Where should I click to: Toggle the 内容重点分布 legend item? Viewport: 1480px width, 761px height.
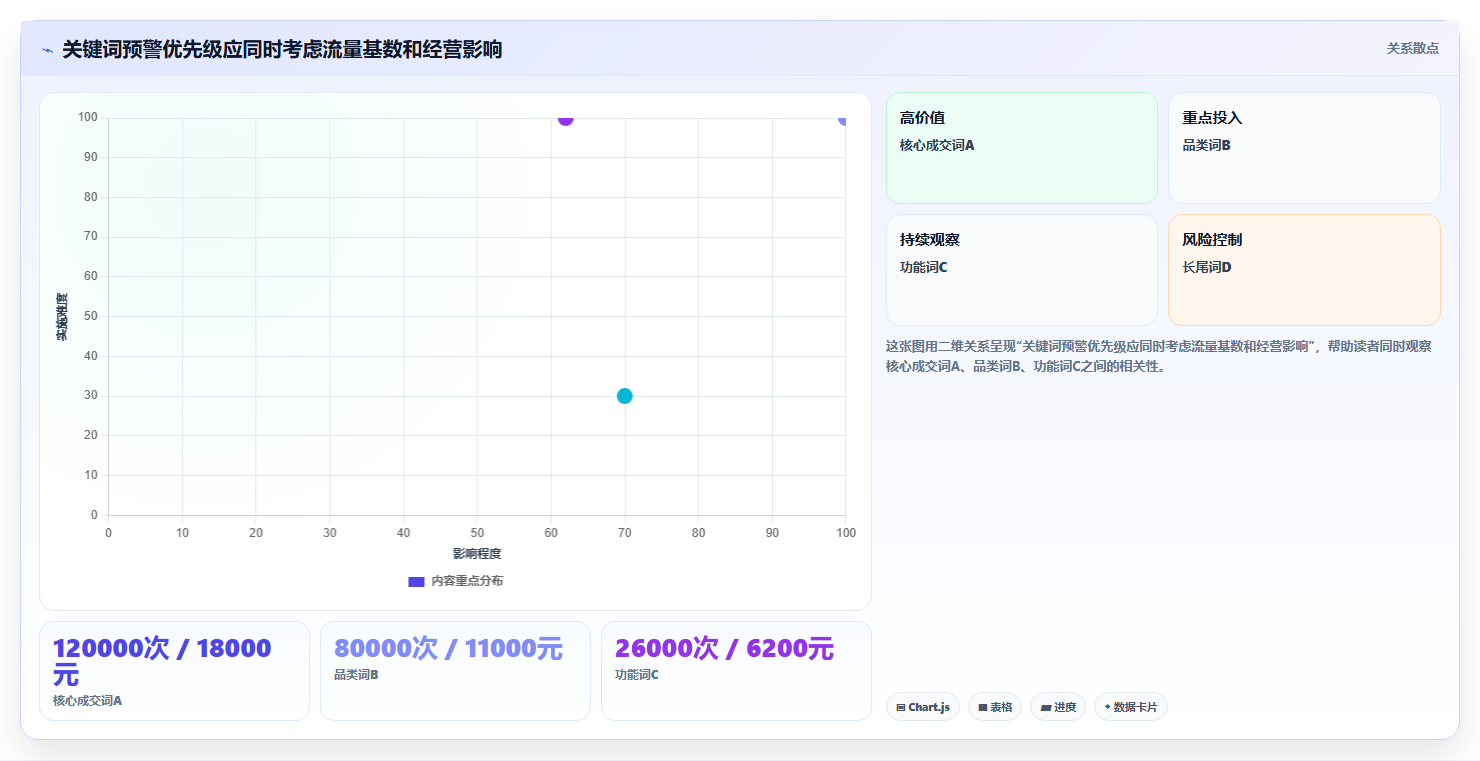pyautogui.click(x=455, y=581)
